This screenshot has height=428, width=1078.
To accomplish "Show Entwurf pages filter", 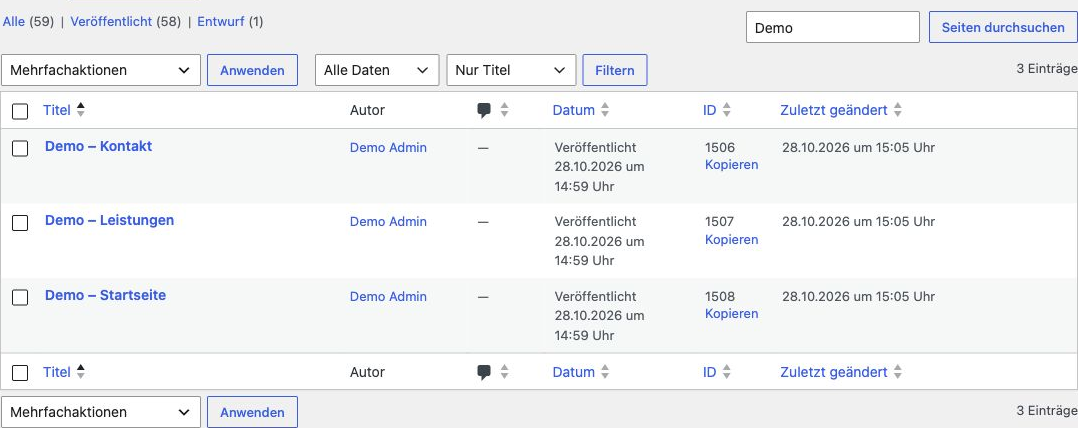I will [221, 21].
